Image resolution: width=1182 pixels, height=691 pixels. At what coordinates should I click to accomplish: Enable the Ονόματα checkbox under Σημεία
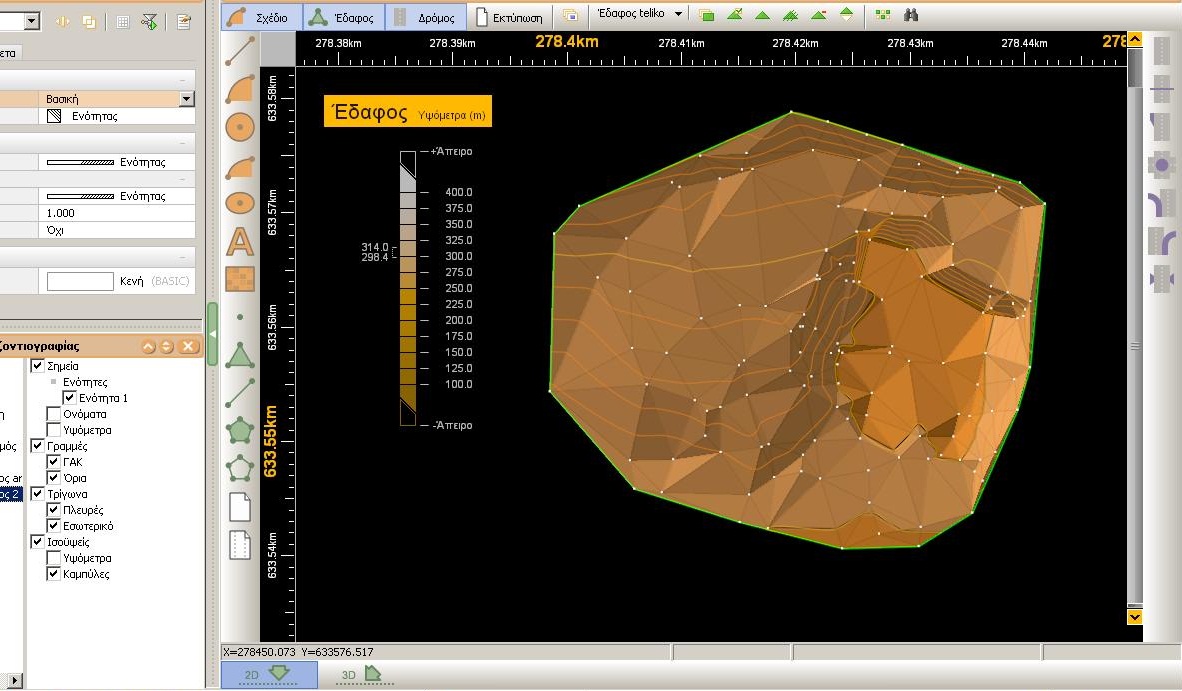[x=54, y=414]
